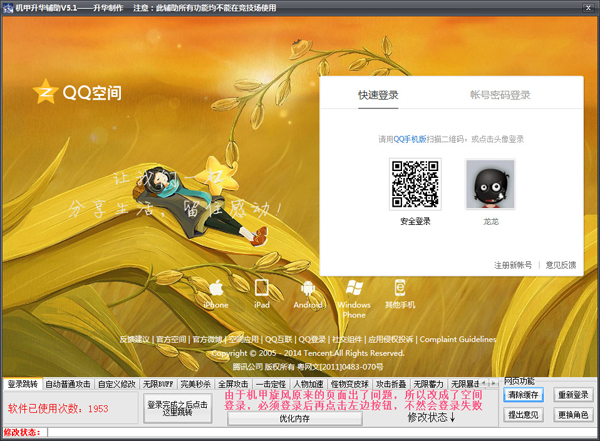Open the 社交组件 footer link
Image resolution: width=600 pixels, height=441 pixels.
(x=347, y=339)
